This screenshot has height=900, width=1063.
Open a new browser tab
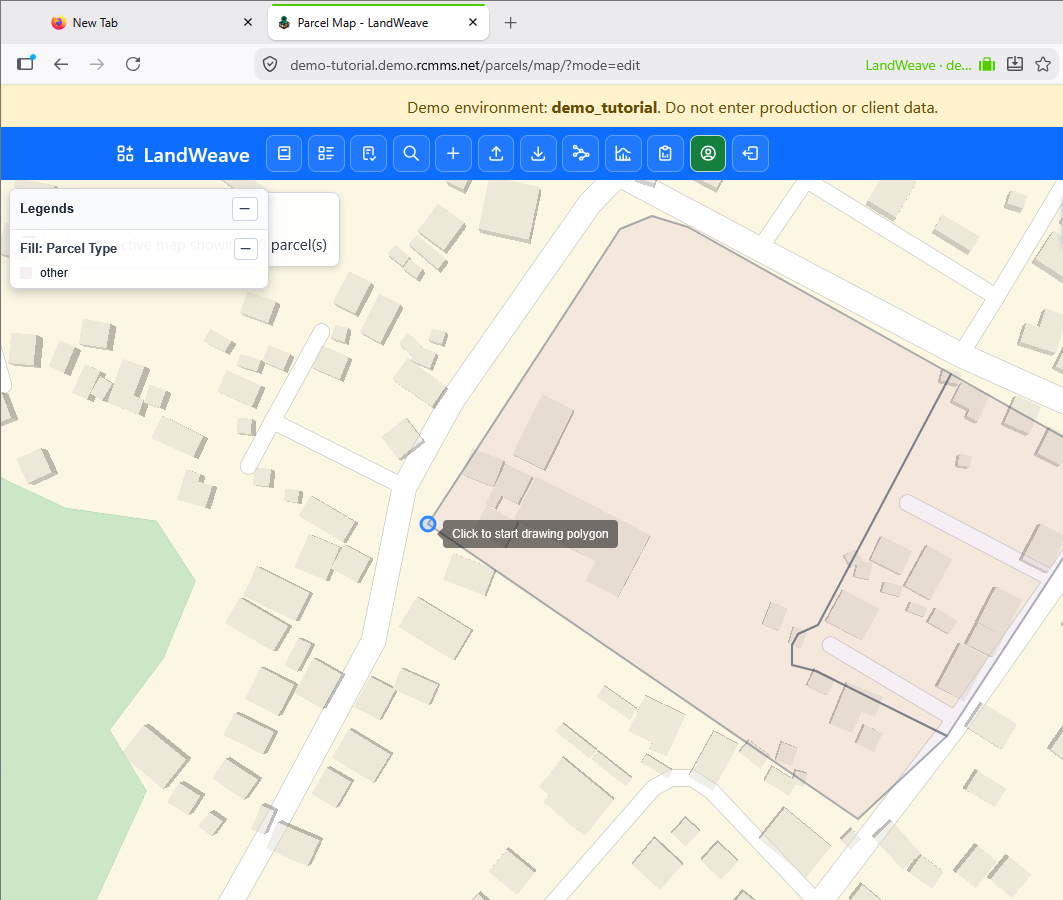point(510,23)
